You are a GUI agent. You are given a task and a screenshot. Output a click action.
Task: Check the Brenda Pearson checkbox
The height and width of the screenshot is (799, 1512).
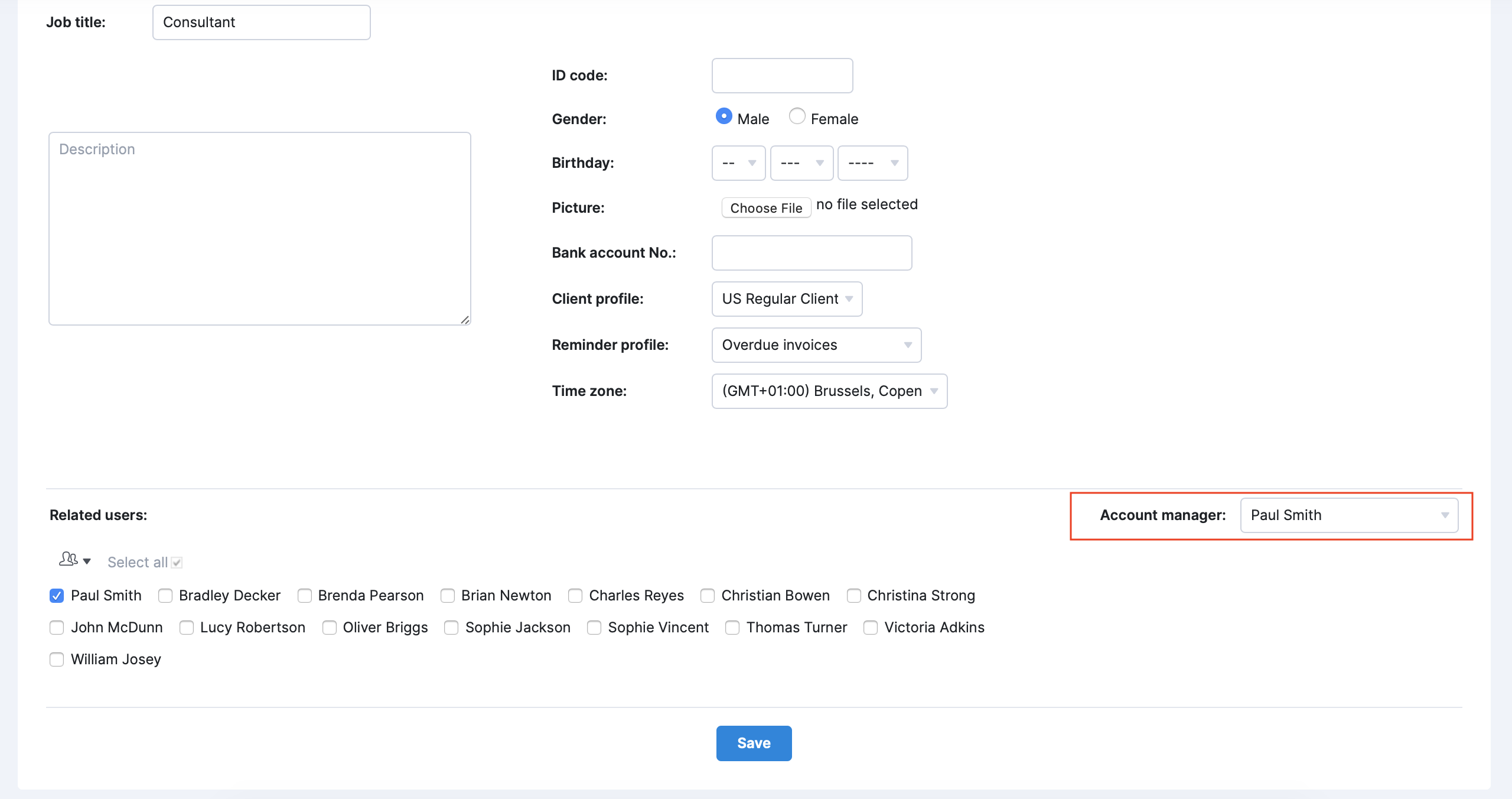pyautogui.click(x=305, y=596)
